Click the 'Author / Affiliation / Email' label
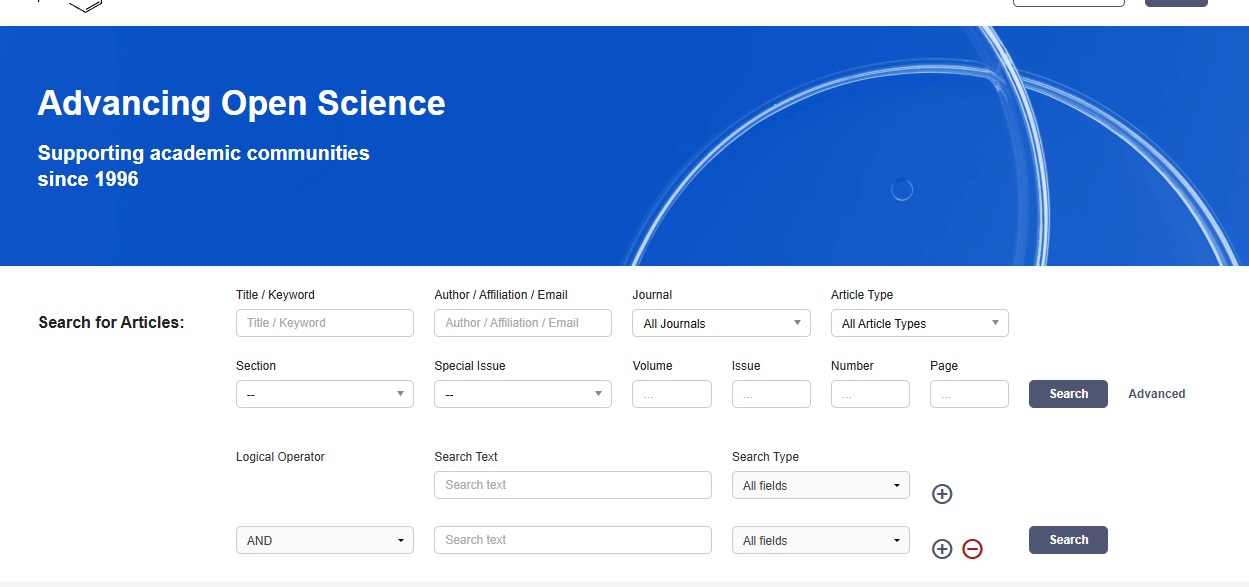The image size is (1249, 587). tap(501, 295)
